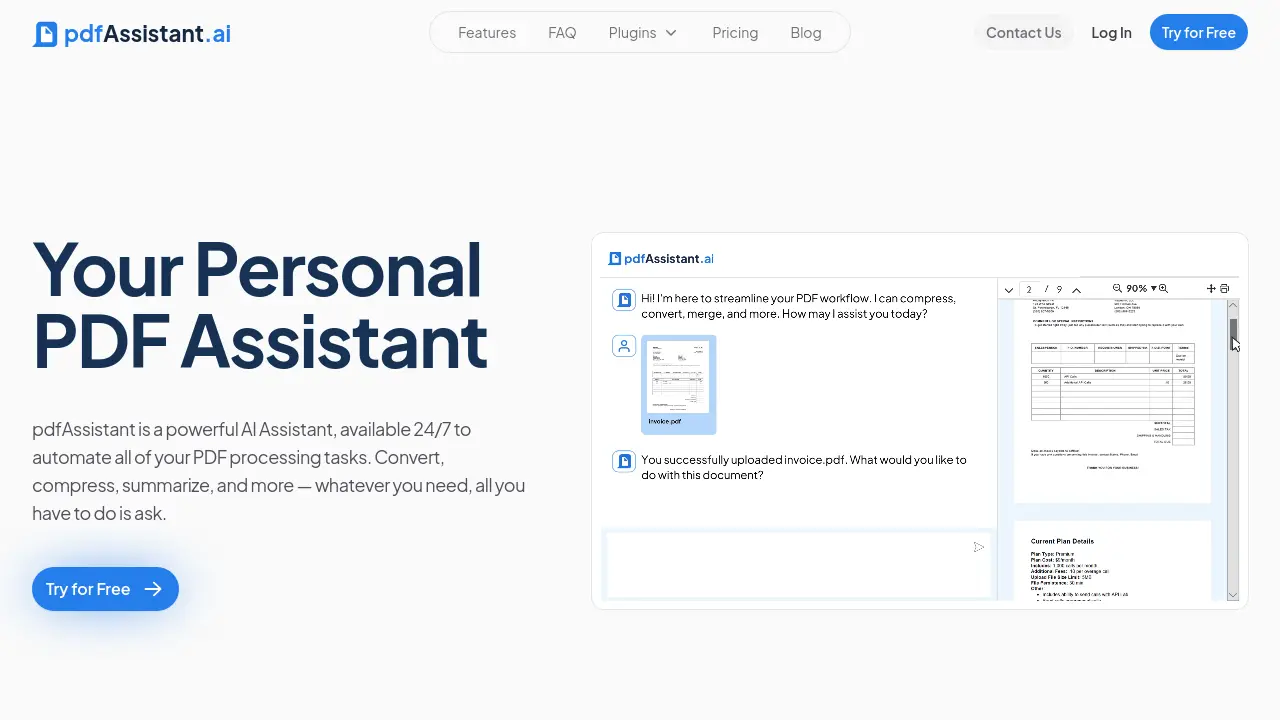
Task: Click the 'Your Personal PDF Assistant' headline
Action: click(260, 305)
